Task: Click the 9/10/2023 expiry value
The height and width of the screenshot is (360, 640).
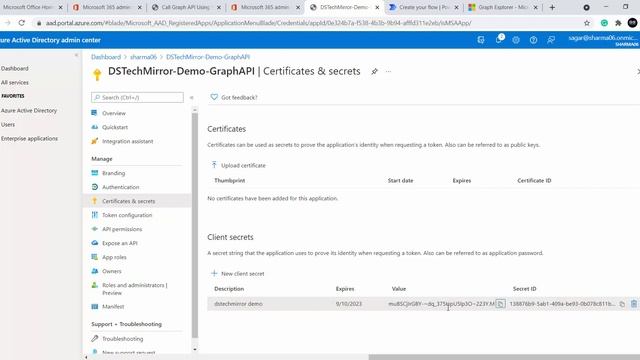Action: 349,304
